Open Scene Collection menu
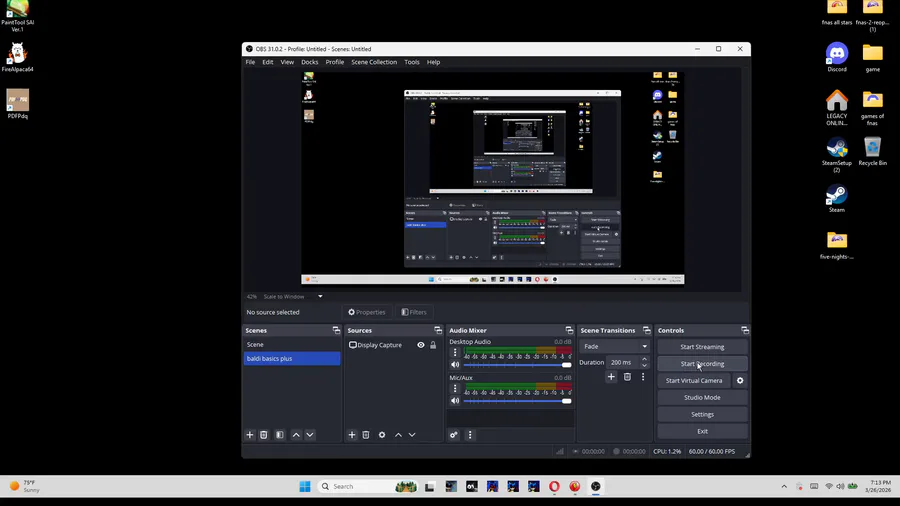 pyautogui.click(x=374, y=62)
